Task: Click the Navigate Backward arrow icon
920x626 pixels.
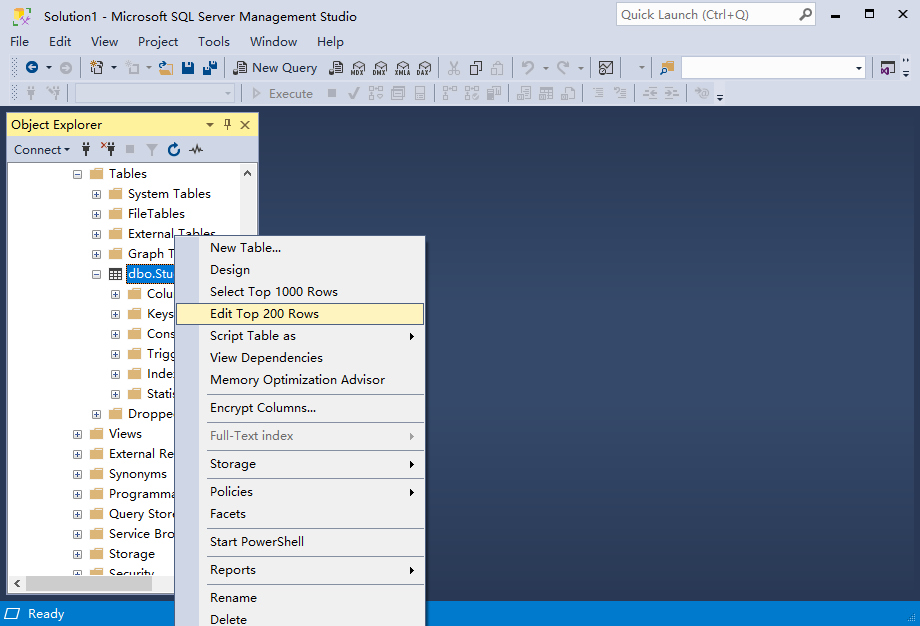Action: [x=32, y=68]
